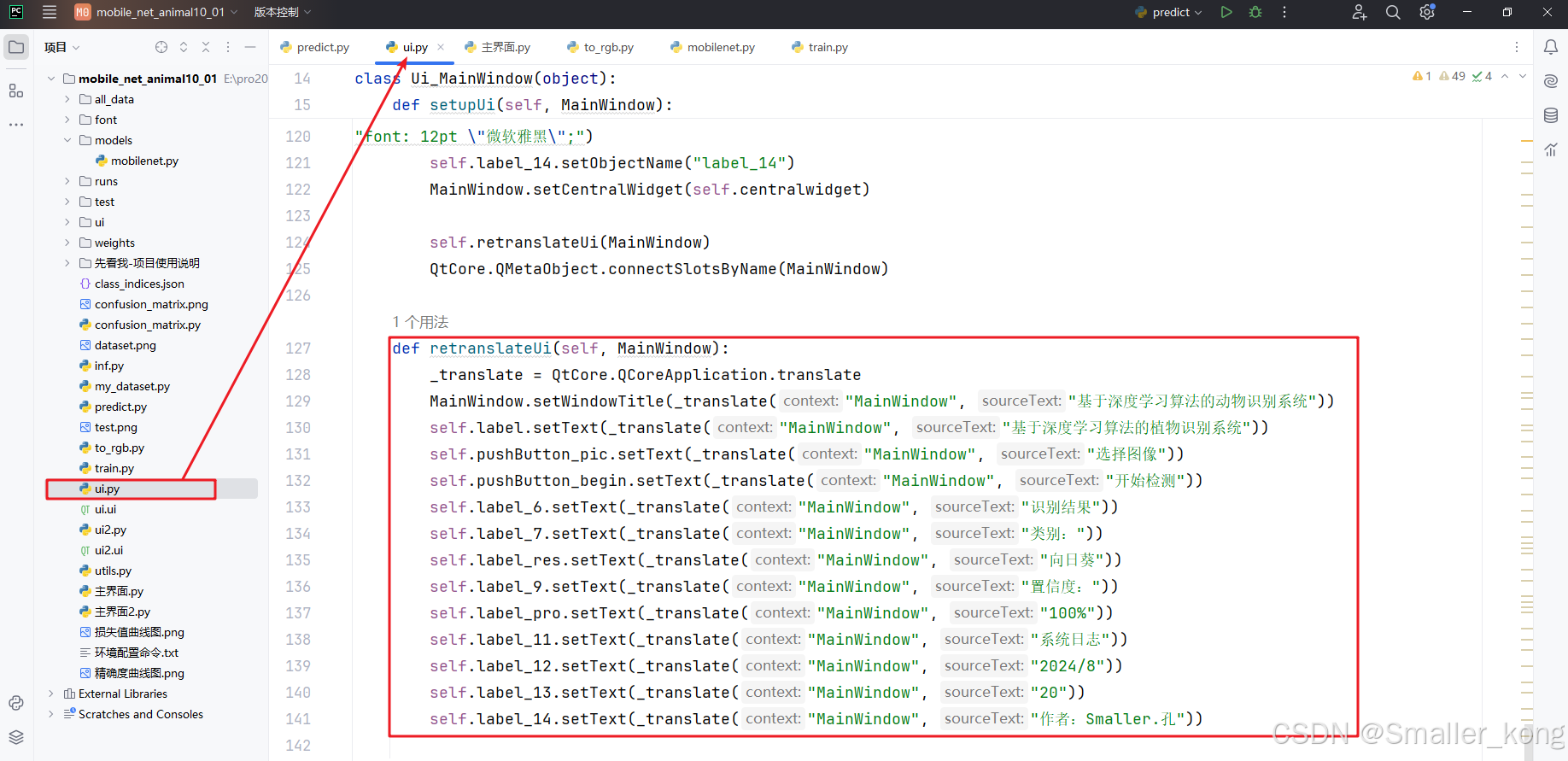1568x761 pixels.
Task: Open the Database tool window
Action: (1551, 115)
